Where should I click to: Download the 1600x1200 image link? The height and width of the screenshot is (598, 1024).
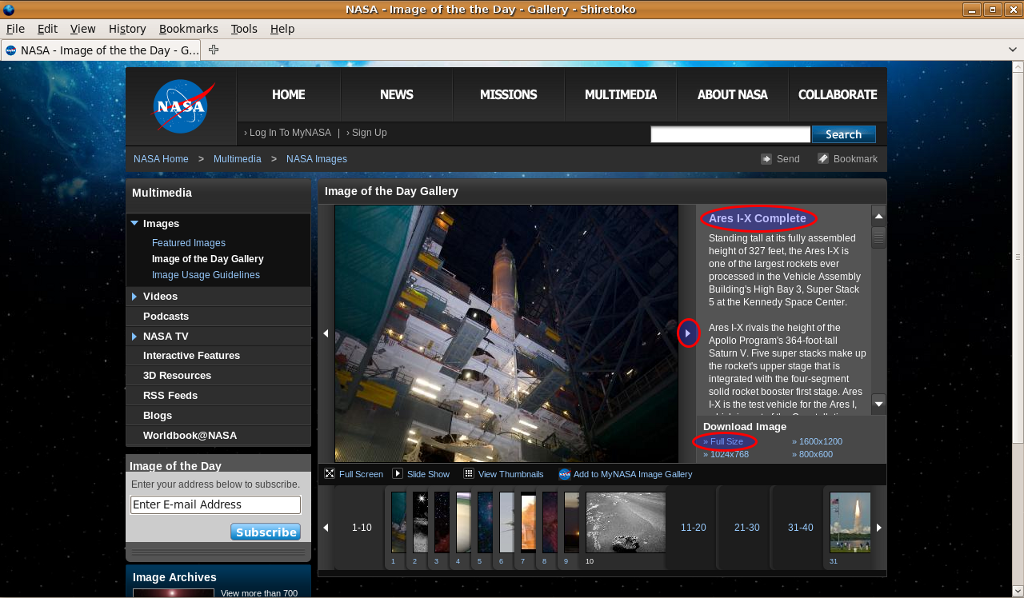(817, 441)
